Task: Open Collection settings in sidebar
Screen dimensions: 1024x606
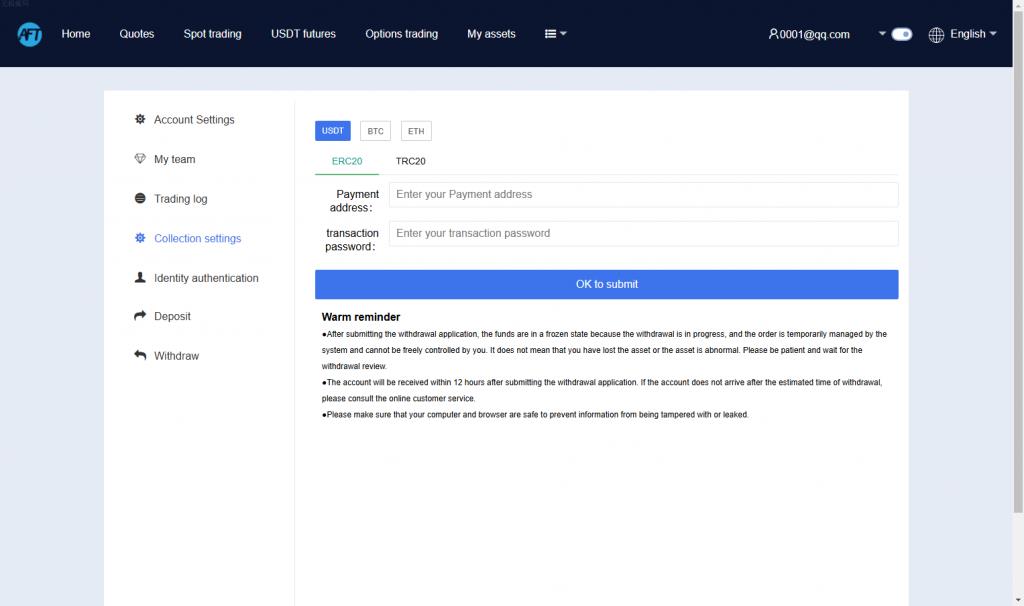Action: [x=197, y=238]
